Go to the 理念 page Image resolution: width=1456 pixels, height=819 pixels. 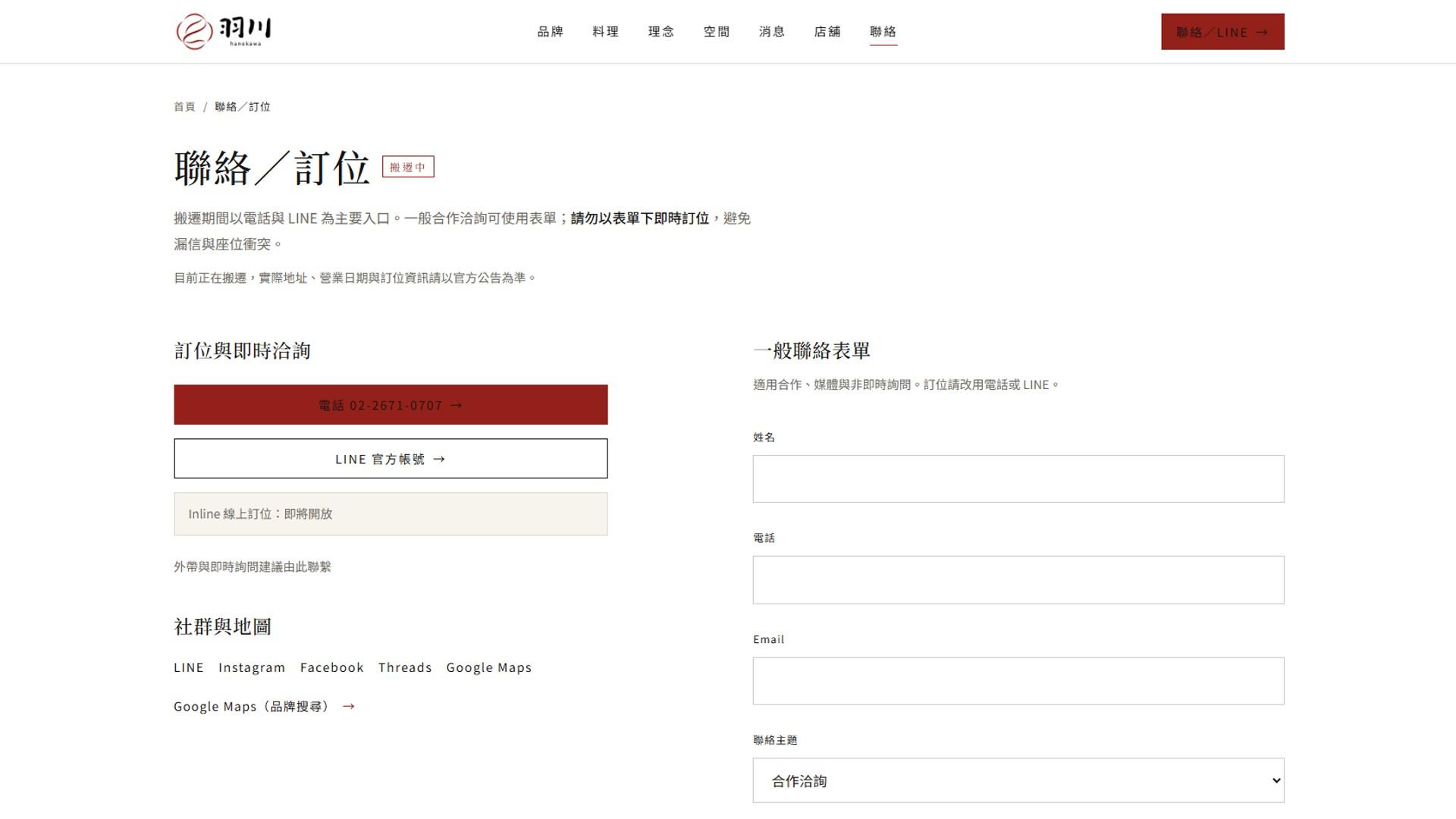[x=661, y=31]
